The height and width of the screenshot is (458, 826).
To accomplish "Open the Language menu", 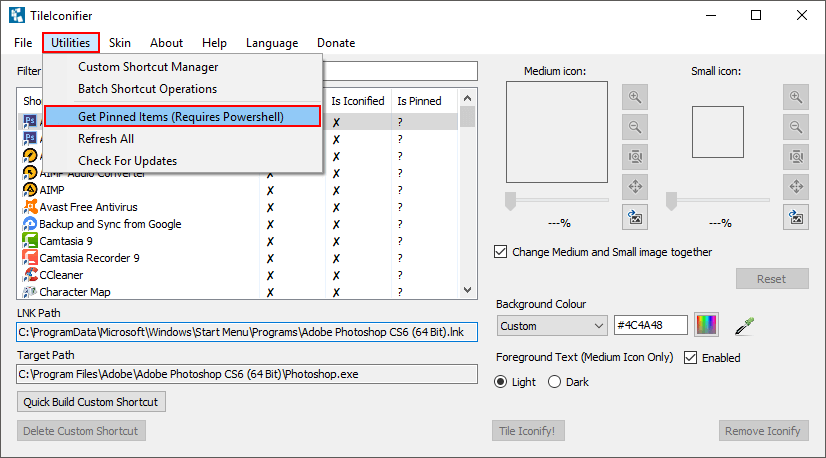I will tap(272, 43).
